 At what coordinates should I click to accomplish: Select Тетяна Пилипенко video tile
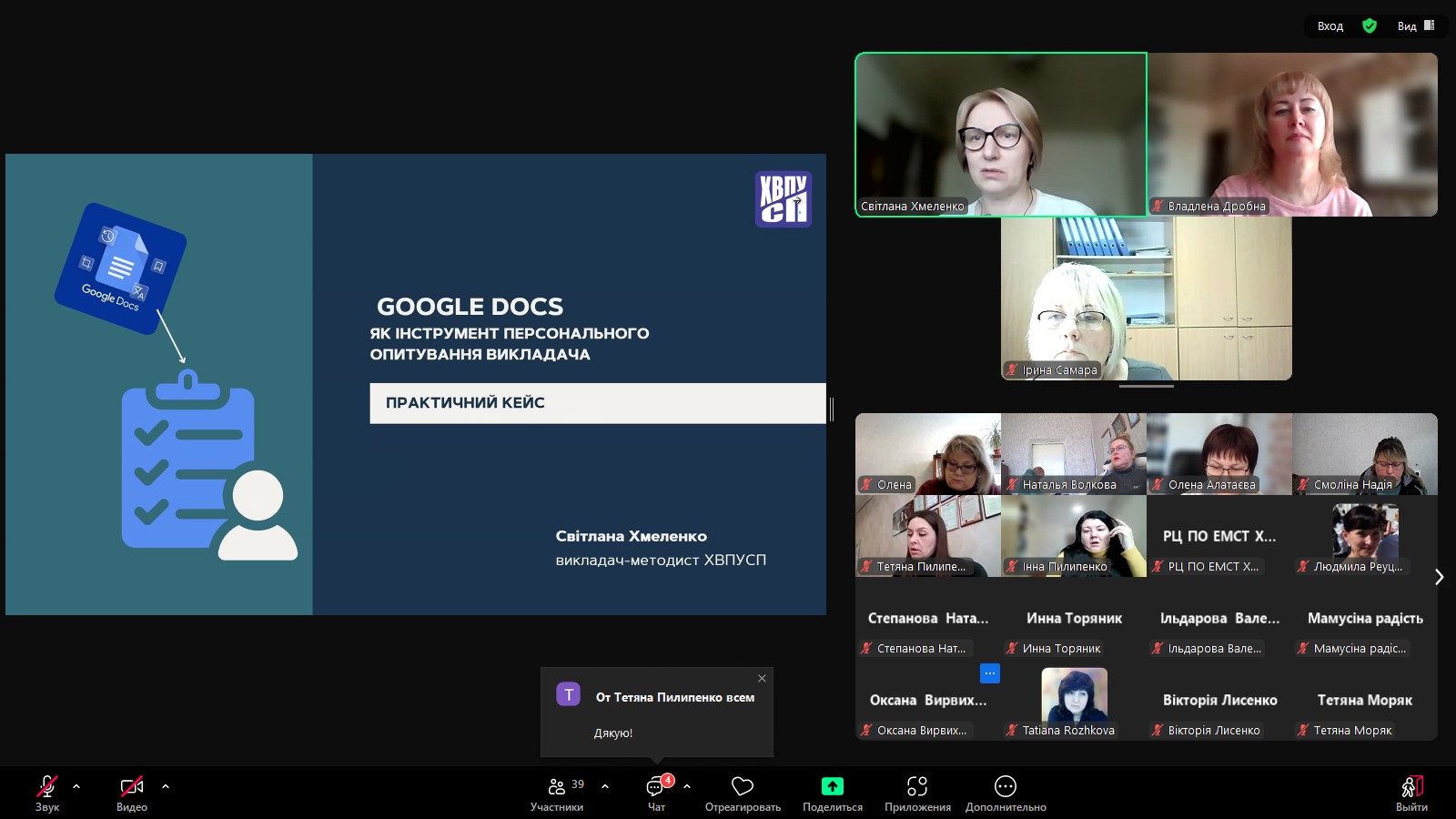(928, 536)
